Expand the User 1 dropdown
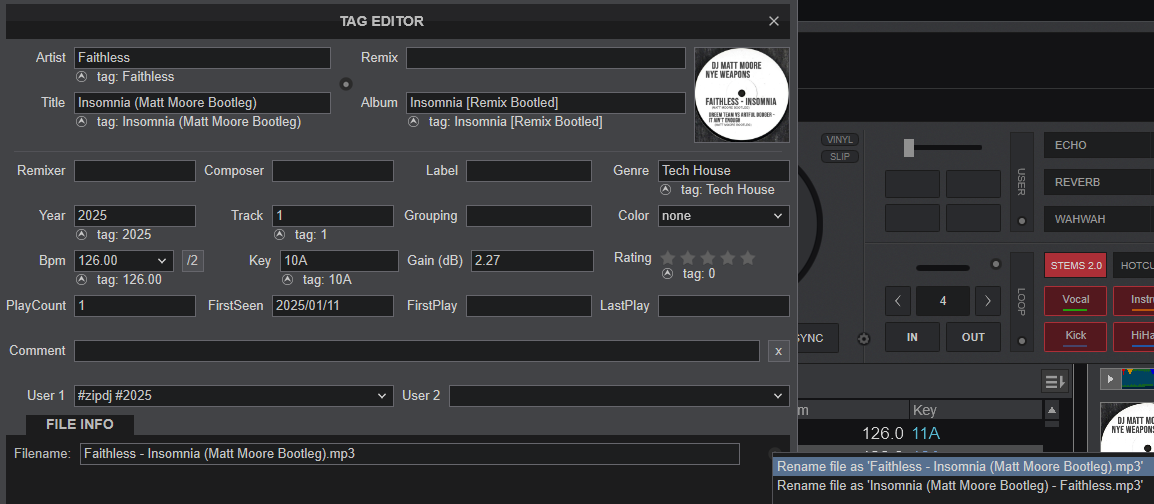This screenshot has height=504, width=1154. click(233, 396)
